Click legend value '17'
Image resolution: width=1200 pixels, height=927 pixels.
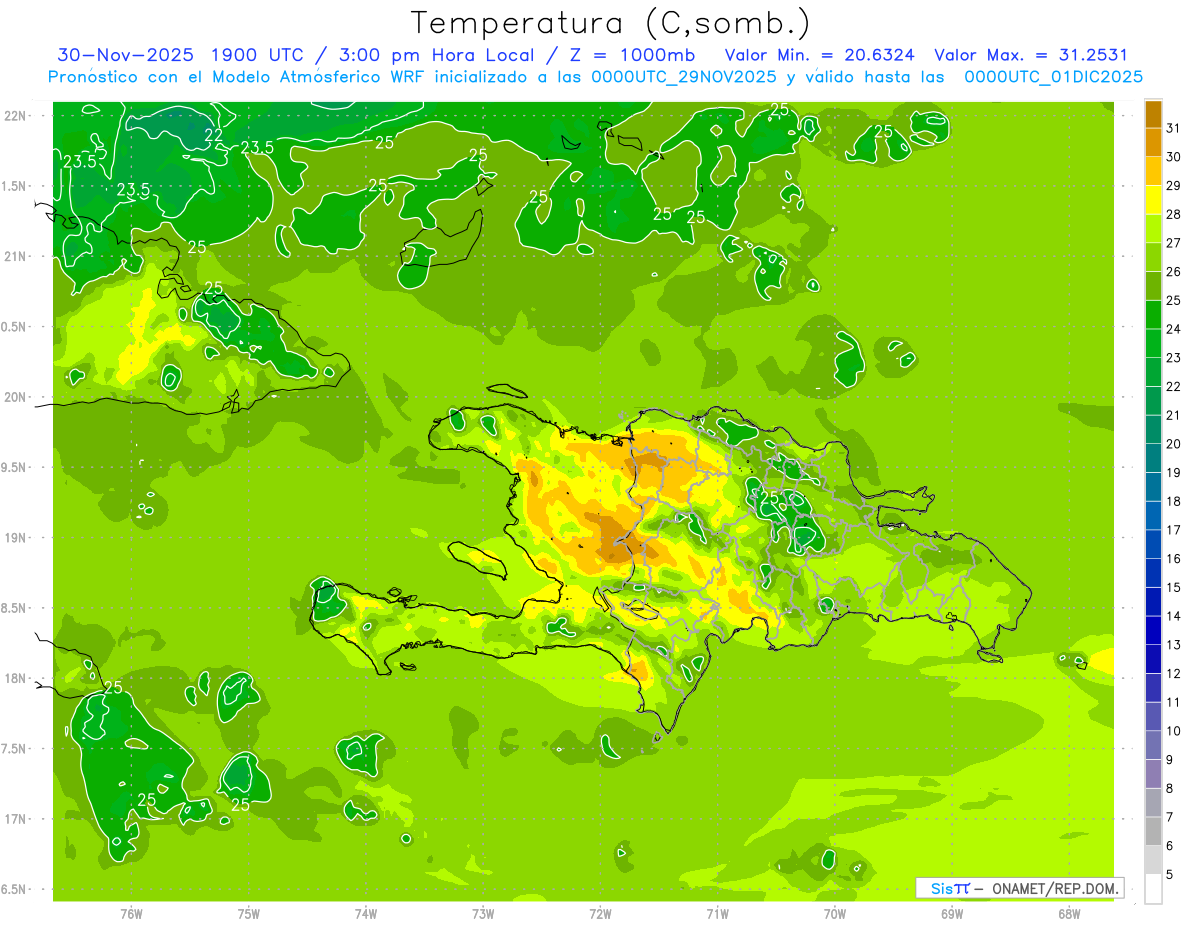(x=1174, y=530)
